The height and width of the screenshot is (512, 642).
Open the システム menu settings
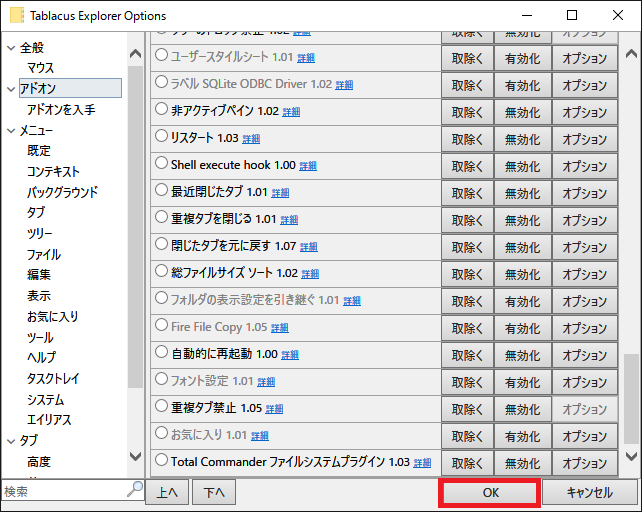pyautogui.click(x=45, y=399)
